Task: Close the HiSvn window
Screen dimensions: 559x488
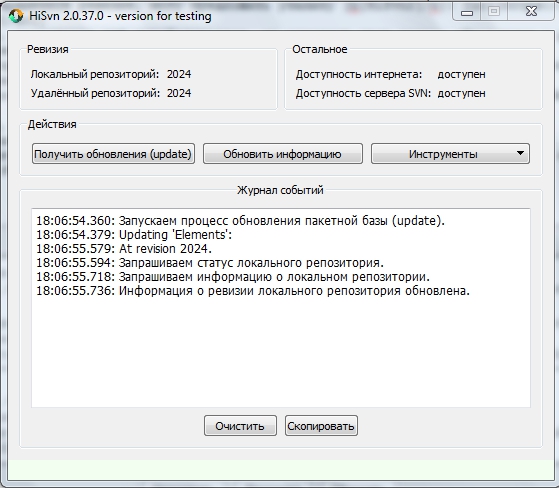Action: tap(531, 12)
